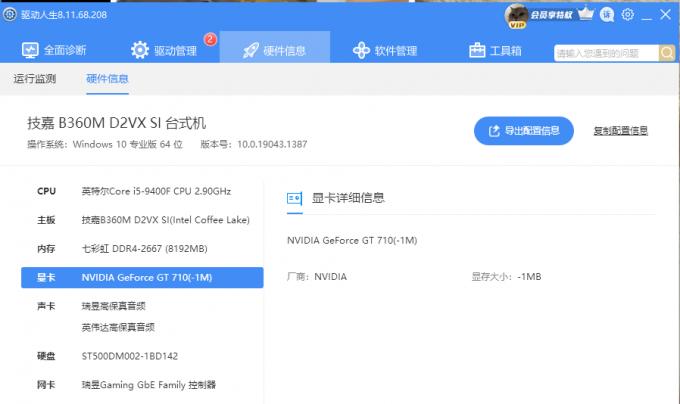Open the 软件管理 tab
Viewport: 680px width, 404px height.
pos(385,50)
